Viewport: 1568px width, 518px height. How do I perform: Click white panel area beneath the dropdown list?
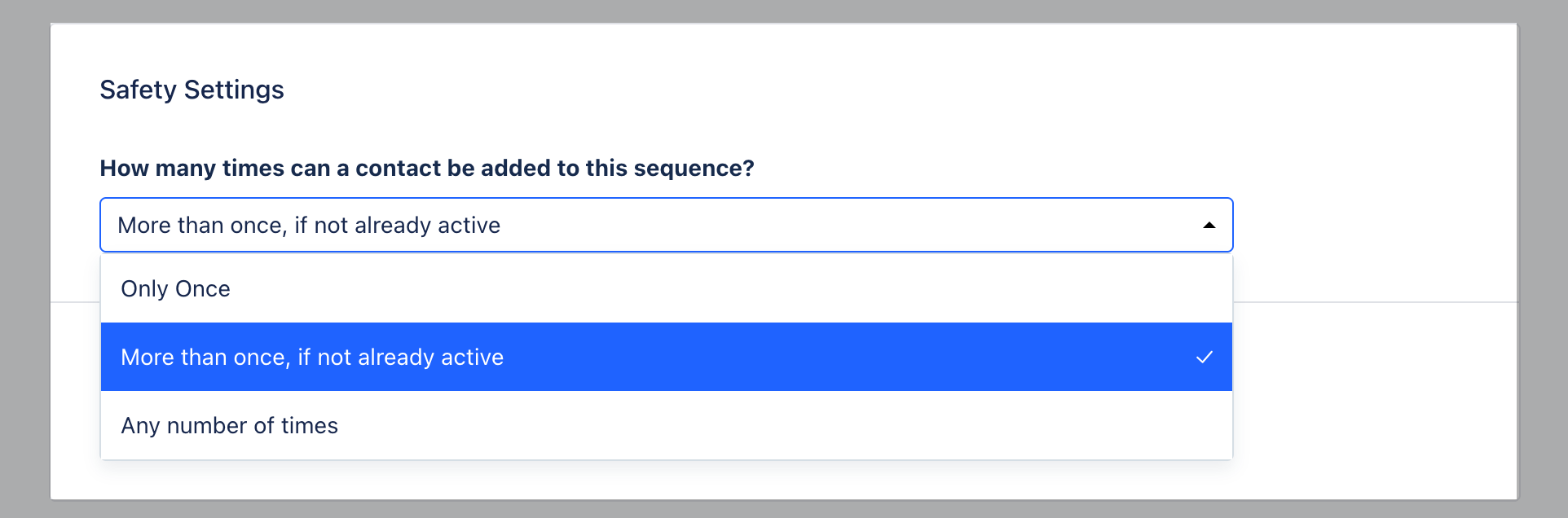coord(652,481)
